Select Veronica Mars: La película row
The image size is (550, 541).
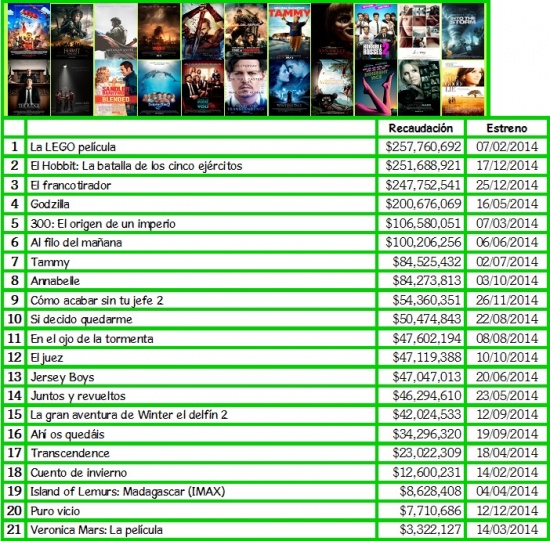click(275, 529)
